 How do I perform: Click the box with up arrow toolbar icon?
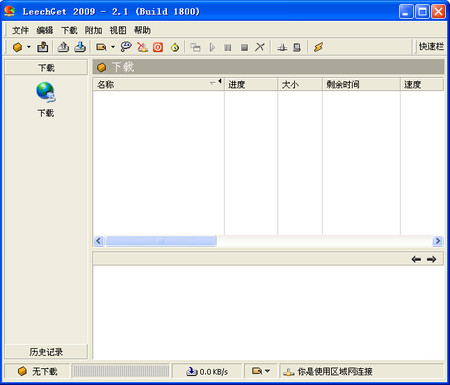[x=43, y=47]
